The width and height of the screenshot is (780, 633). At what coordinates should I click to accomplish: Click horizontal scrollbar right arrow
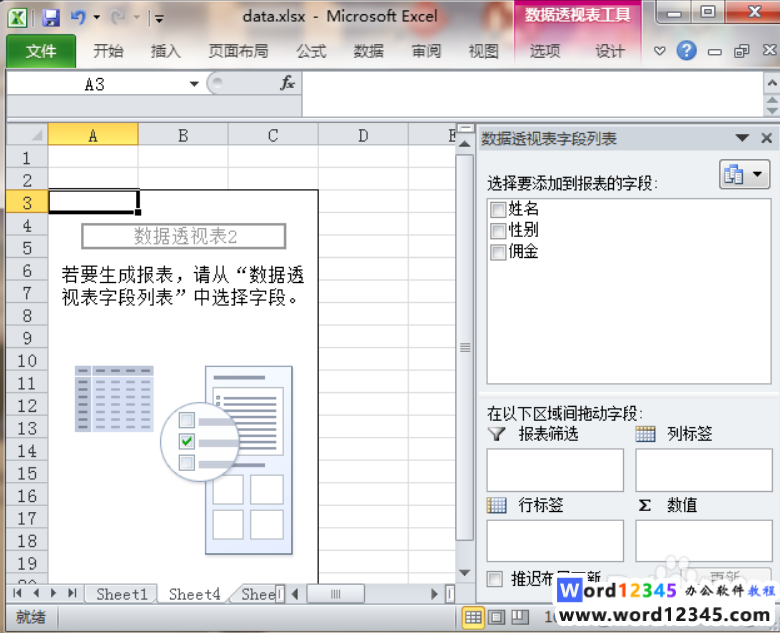(434, 593)
